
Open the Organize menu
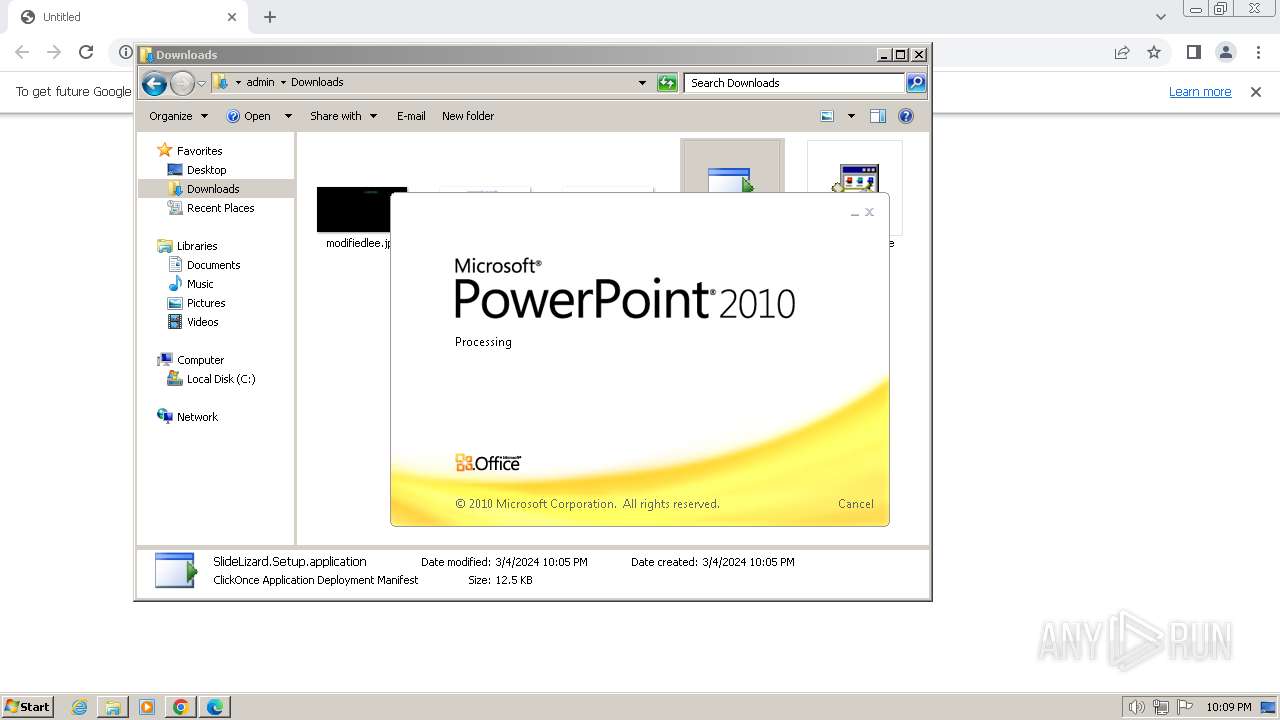pos(178,116)
